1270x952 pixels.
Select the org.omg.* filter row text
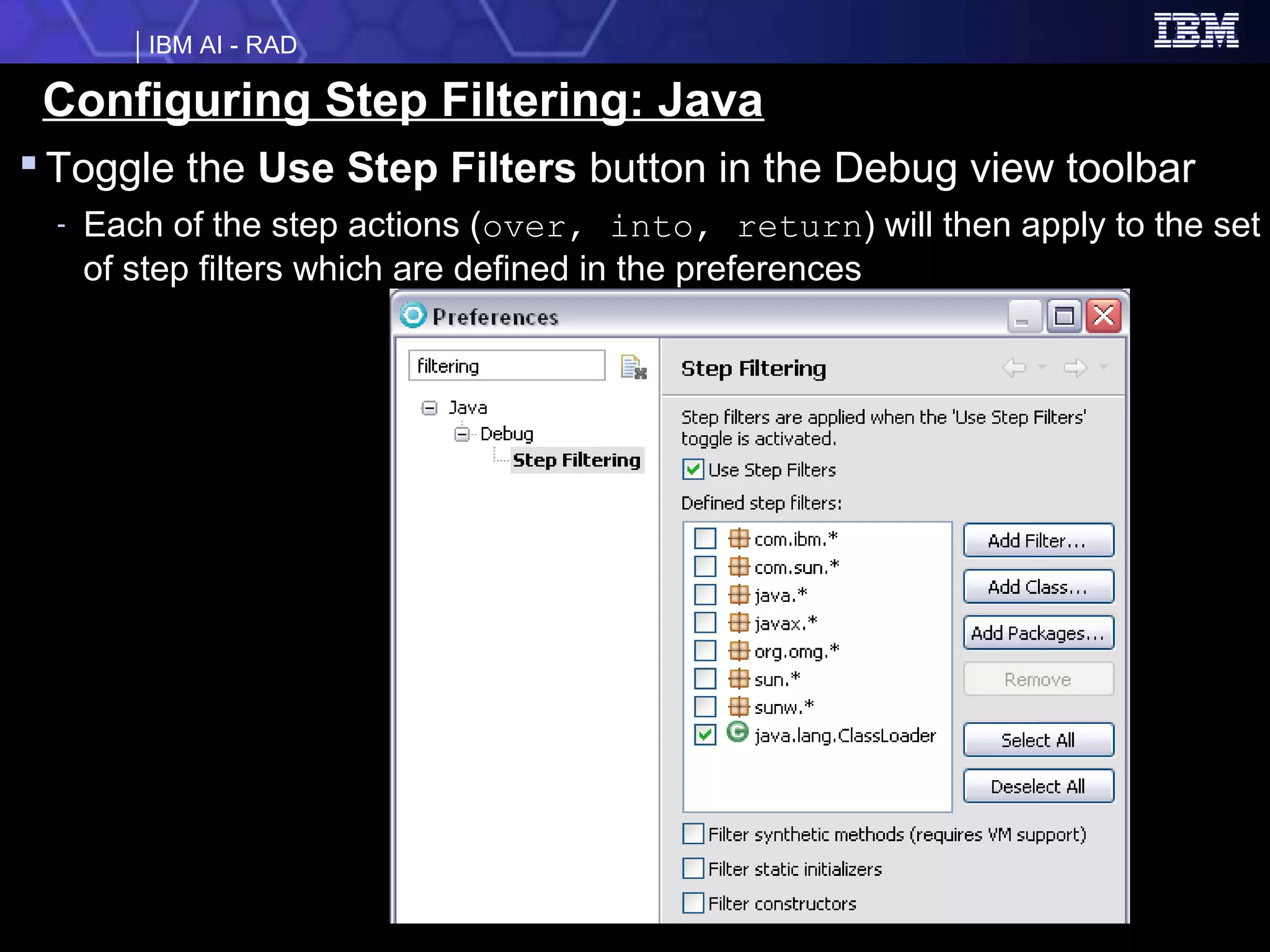[797, 651]
